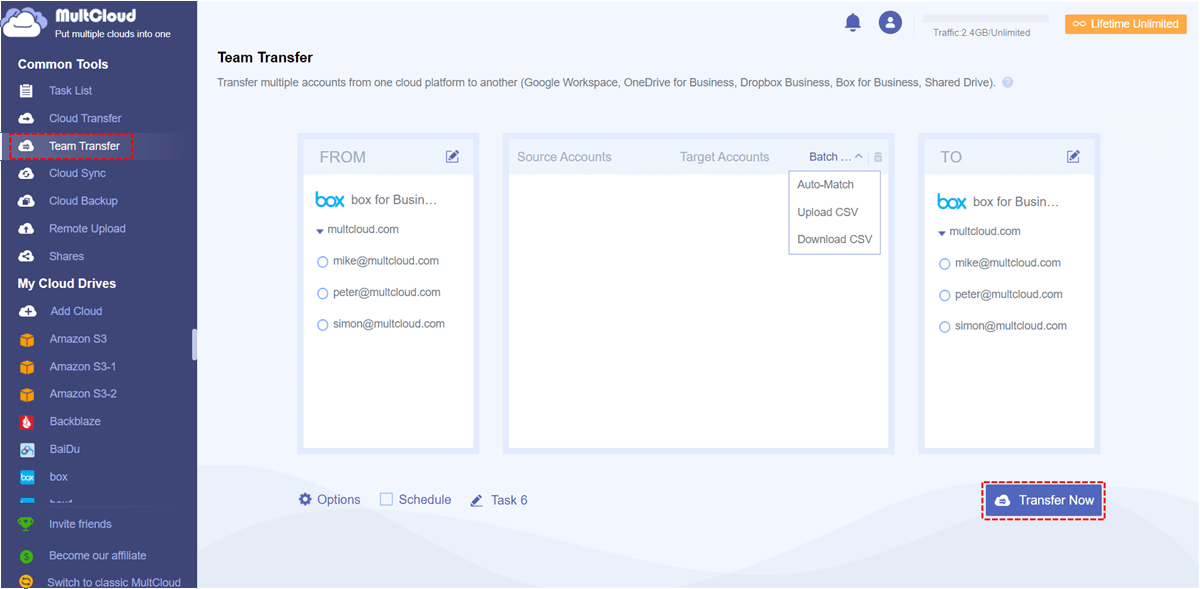Viewport: 1200px width, 589px height.
Task: Click the Task List sidebar icon
Action: click(27, 91)
